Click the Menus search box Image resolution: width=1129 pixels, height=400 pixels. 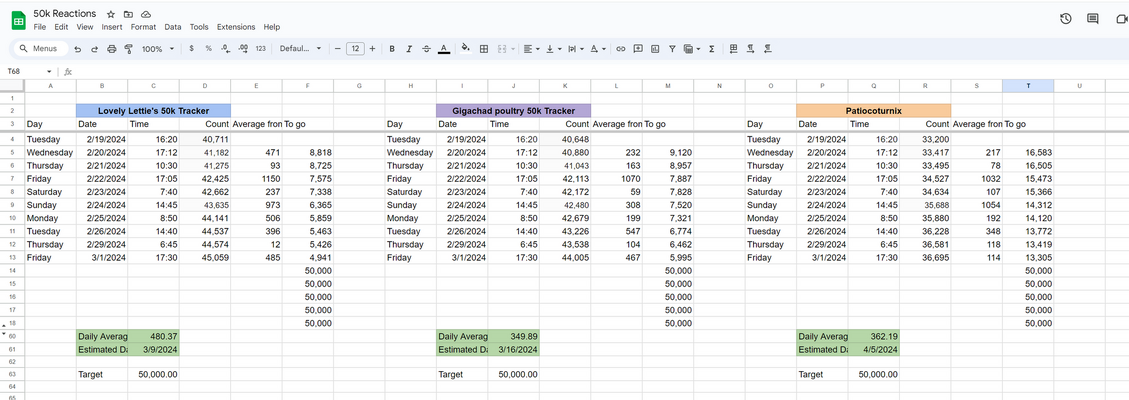[x=42, y=49]
